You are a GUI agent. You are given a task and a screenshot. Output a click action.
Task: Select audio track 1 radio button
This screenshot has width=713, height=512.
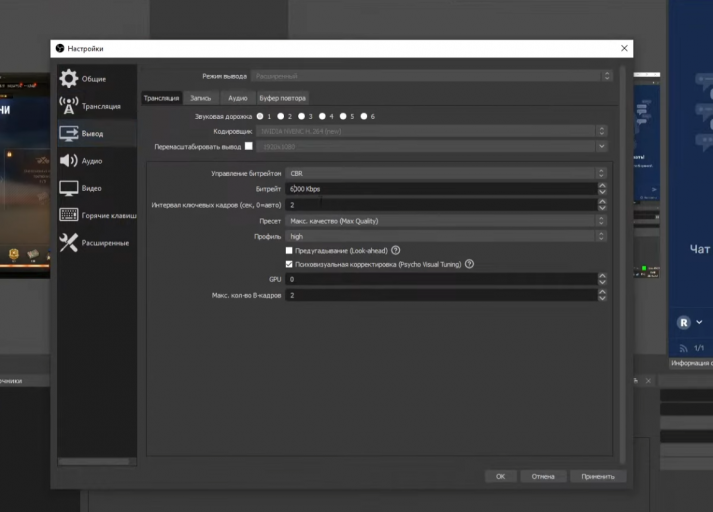point(260,116)
